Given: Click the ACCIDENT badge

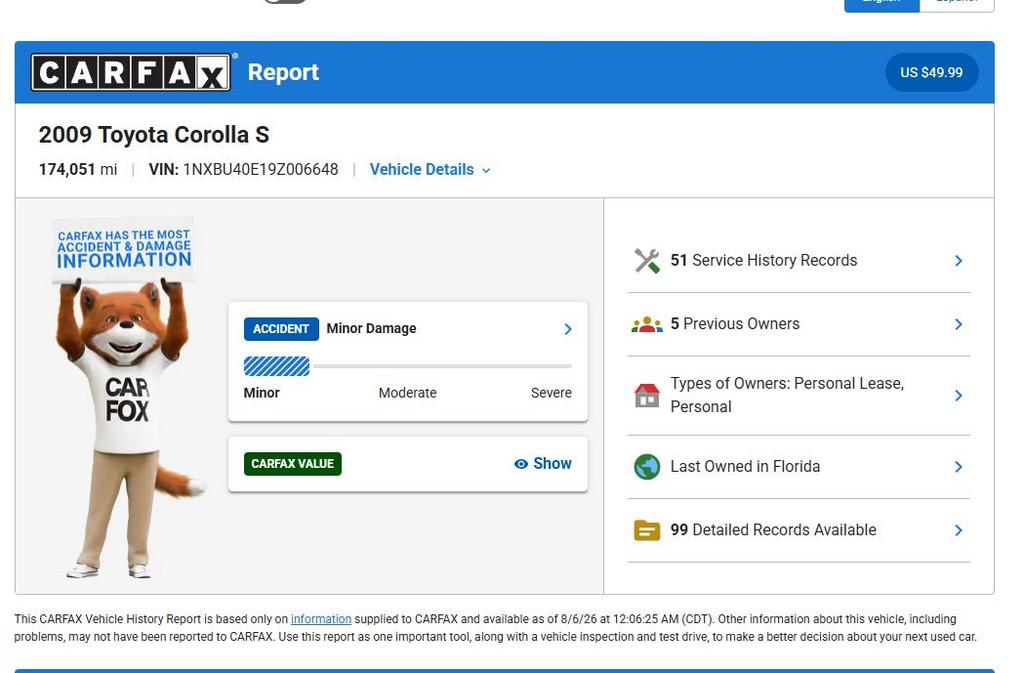Looking at the screenshot, I should coord(281,329).
